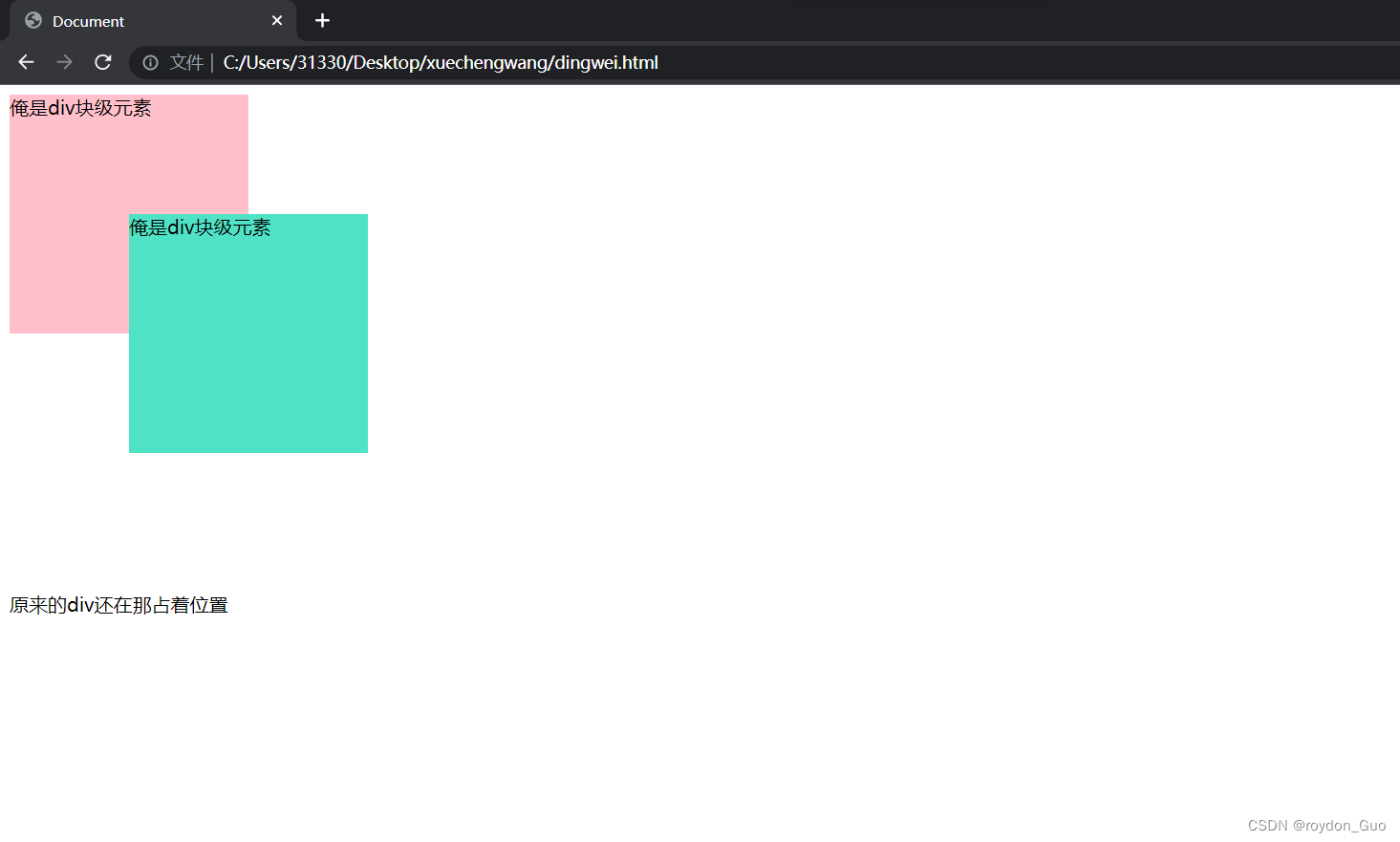
Task: Click pink box text 俺是div块级元素
Action: [80, 108]
